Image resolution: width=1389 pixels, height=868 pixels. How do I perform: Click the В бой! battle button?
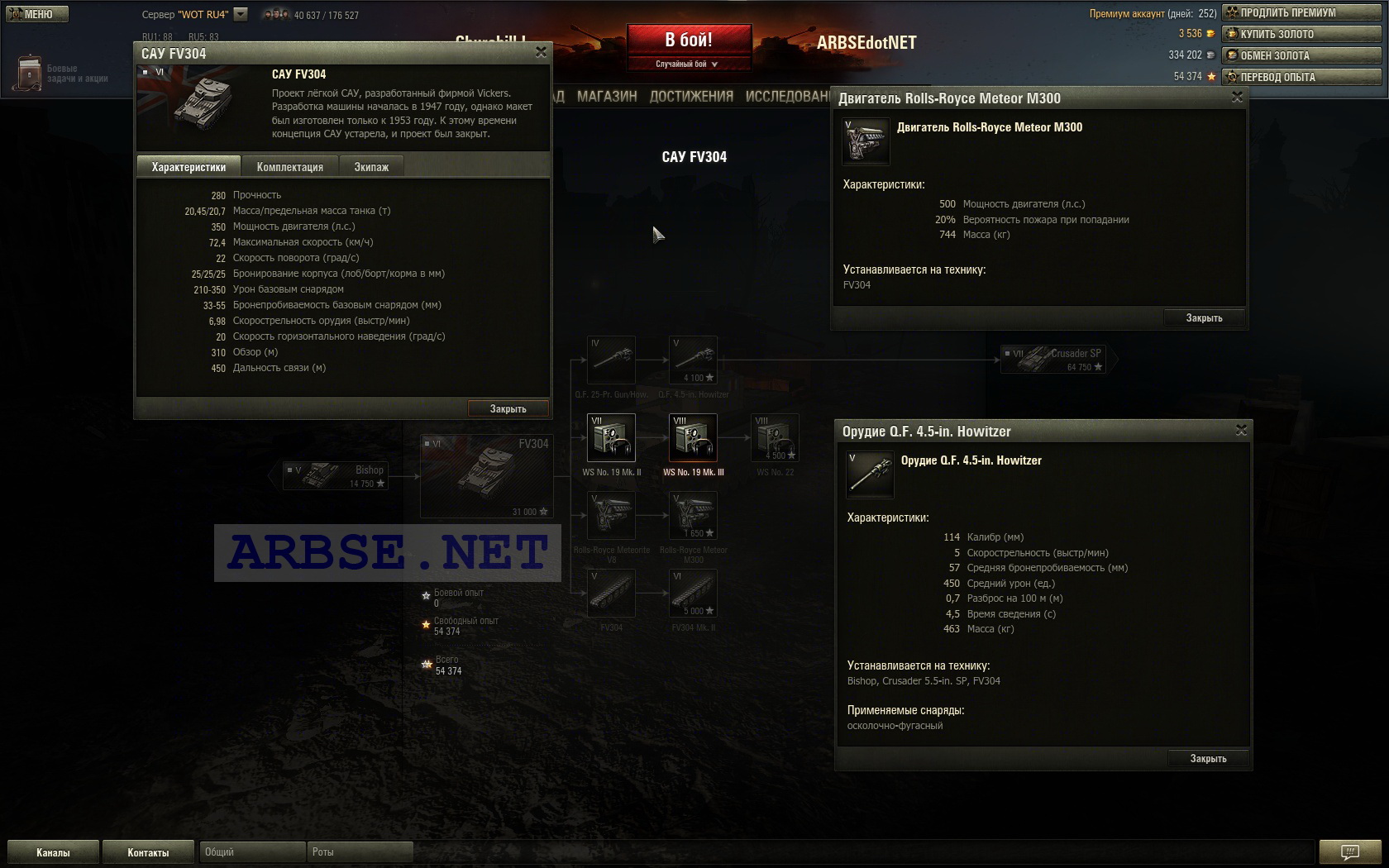689,39
